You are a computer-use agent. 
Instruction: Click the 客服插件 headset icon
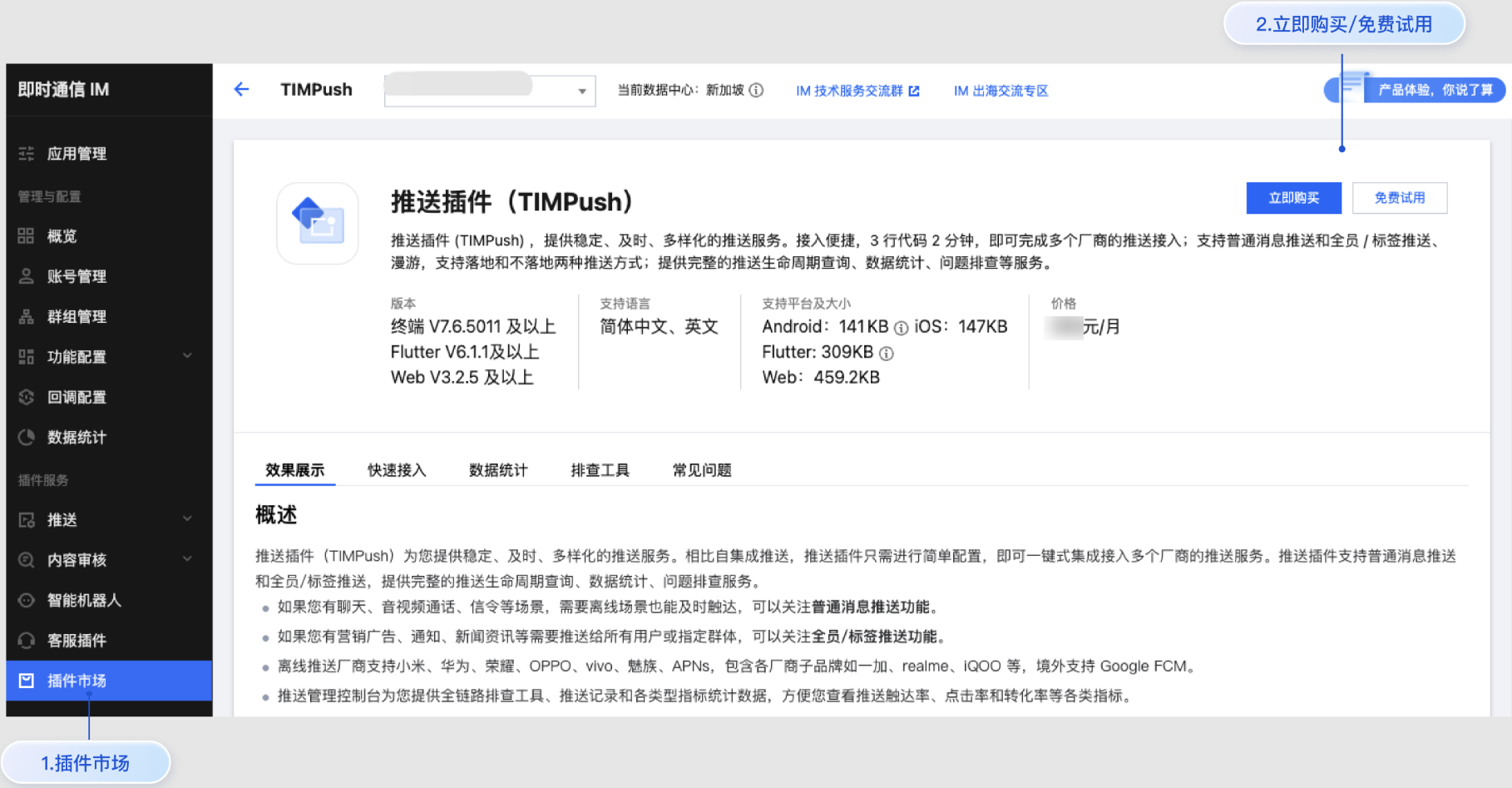click(27, 641)
